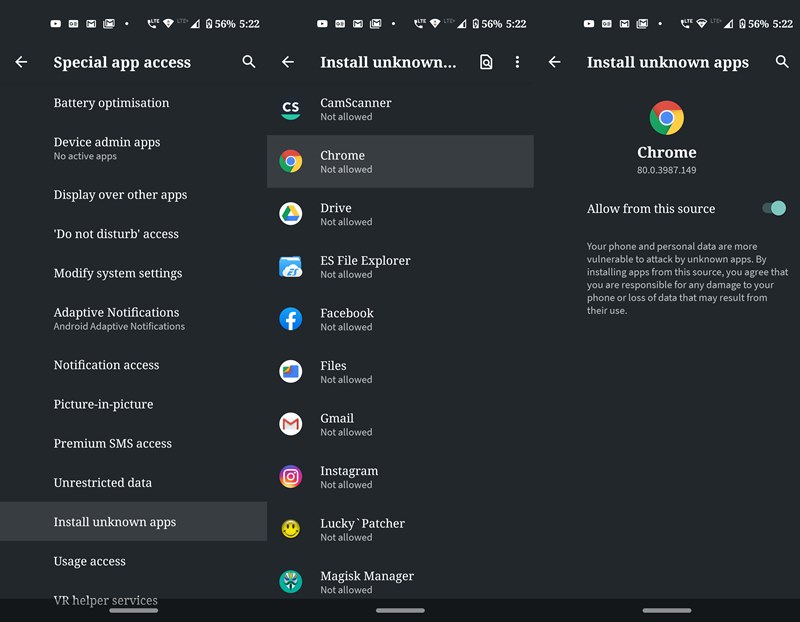The image size is (800, 622).
Task: Tap the search-in-page icon beside the overflow menu
Action: pos(485,62)
